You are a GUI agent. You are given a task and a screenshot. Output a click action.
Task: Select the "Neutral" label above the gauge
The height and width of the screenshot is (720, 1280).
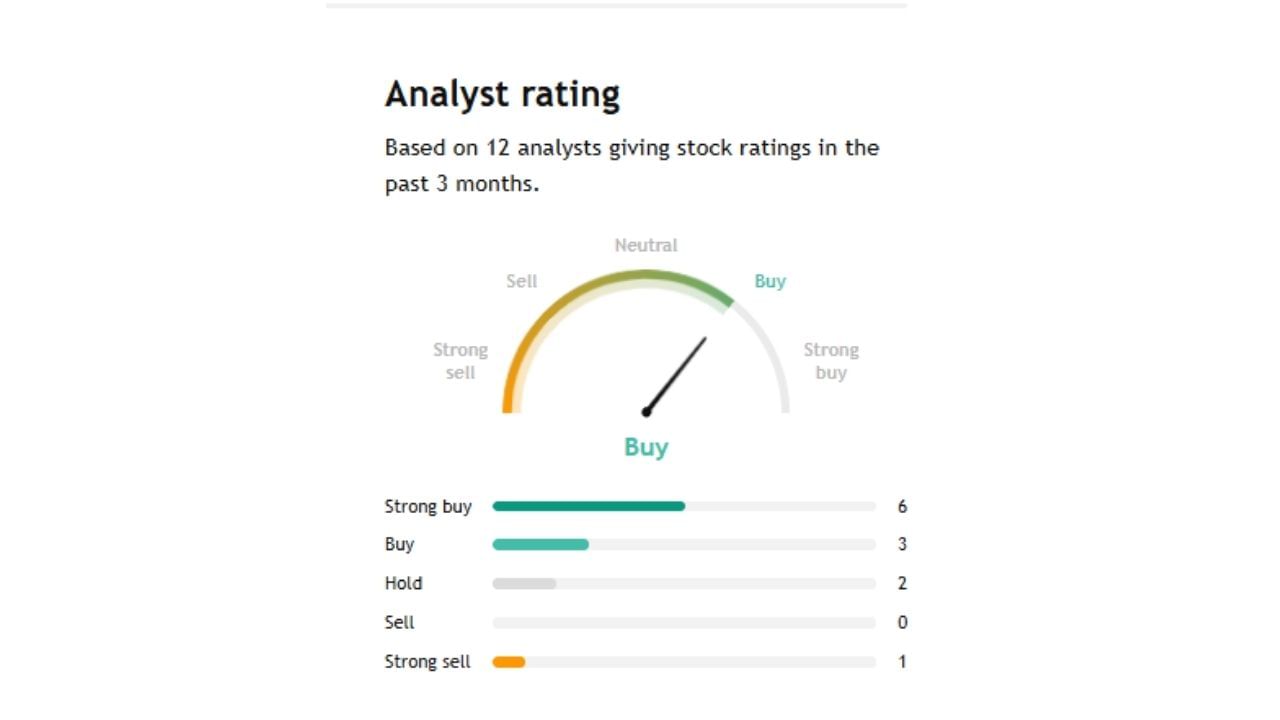tap(646, 245)
